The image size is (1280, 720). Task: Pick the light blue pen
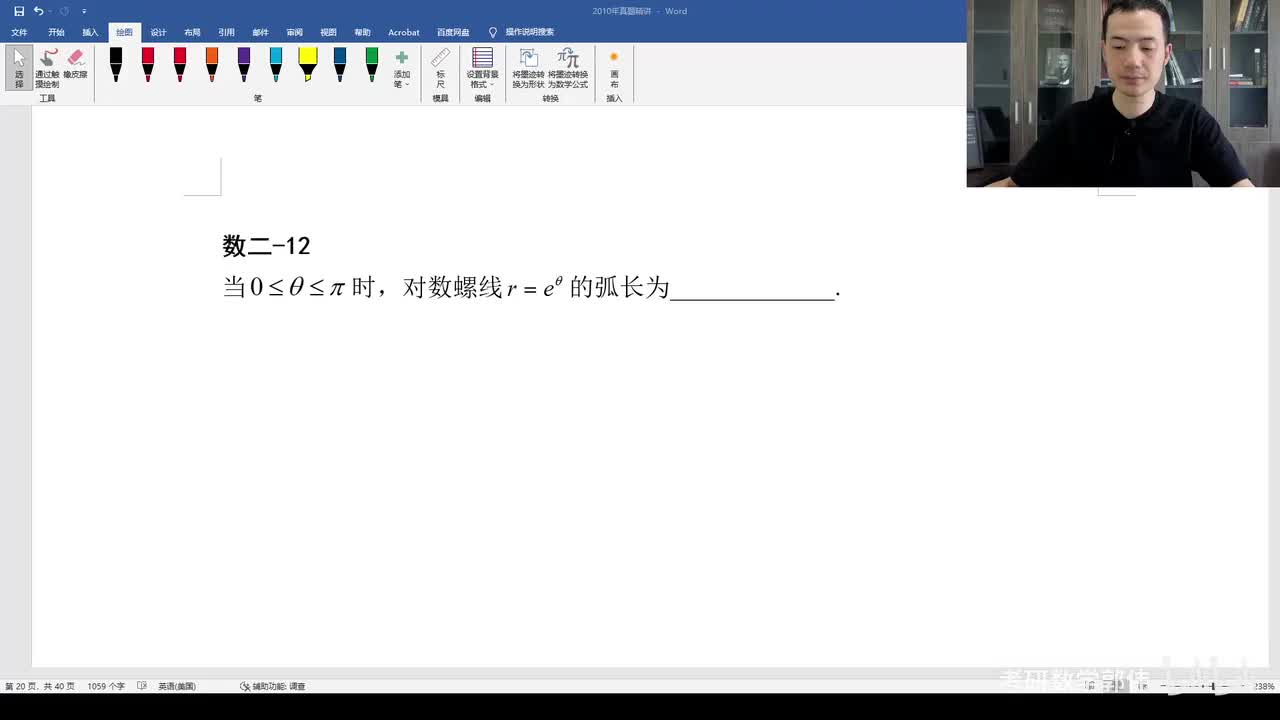click(x=276, y=65)
